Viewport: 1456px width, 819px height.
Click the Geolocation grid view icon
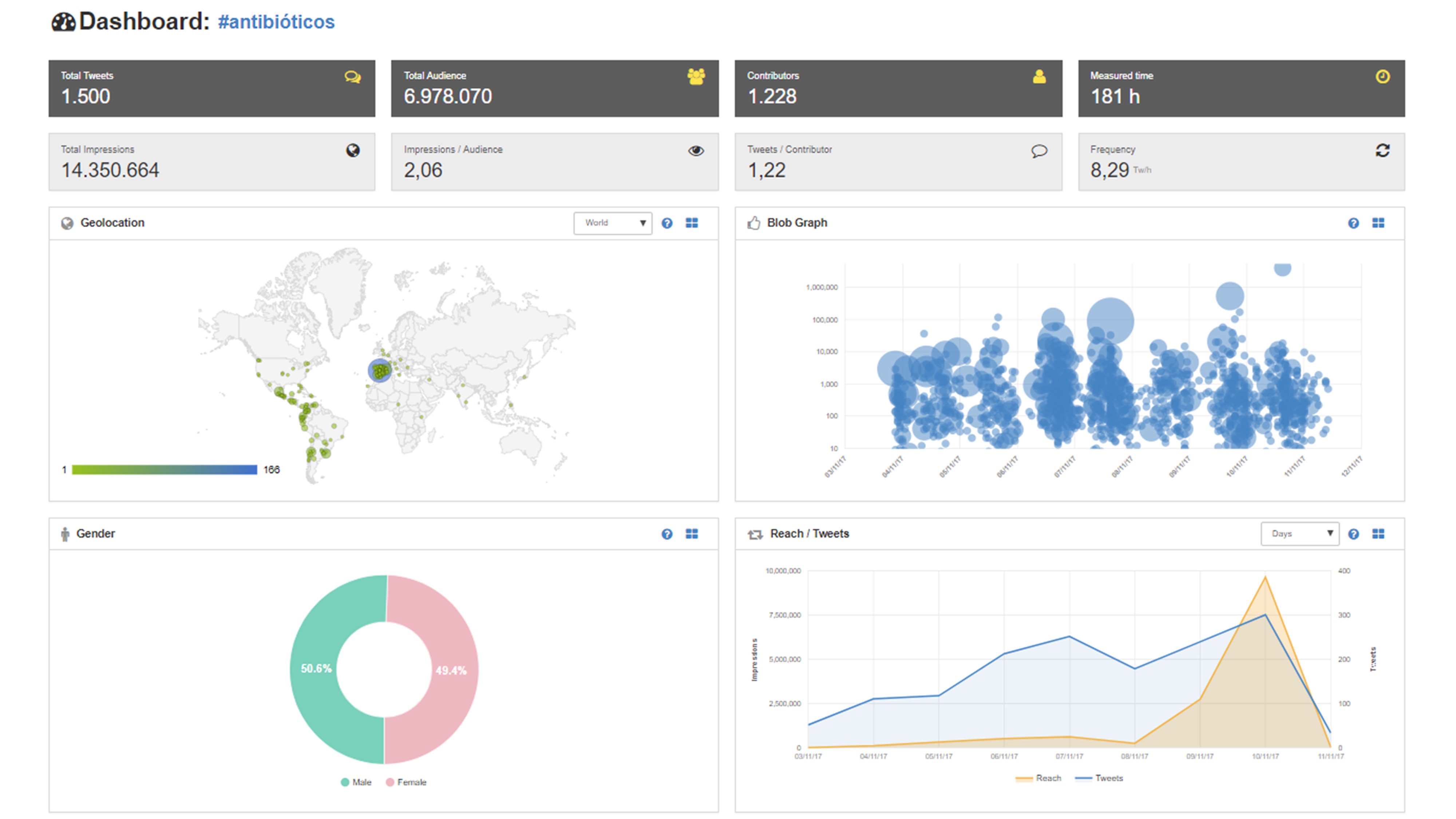(692, 223)
